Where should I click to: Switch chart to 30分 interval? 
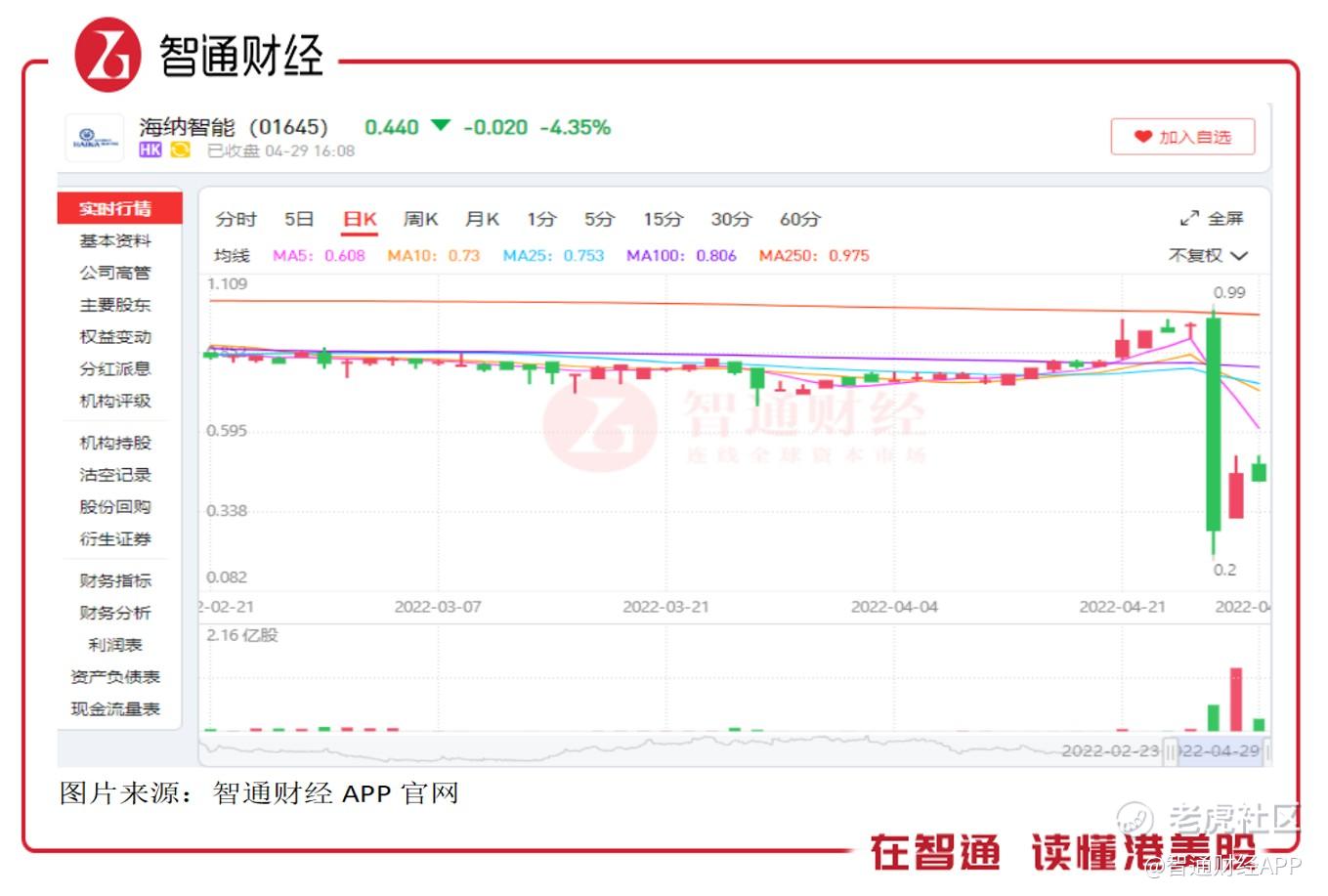tap(731, 219)
